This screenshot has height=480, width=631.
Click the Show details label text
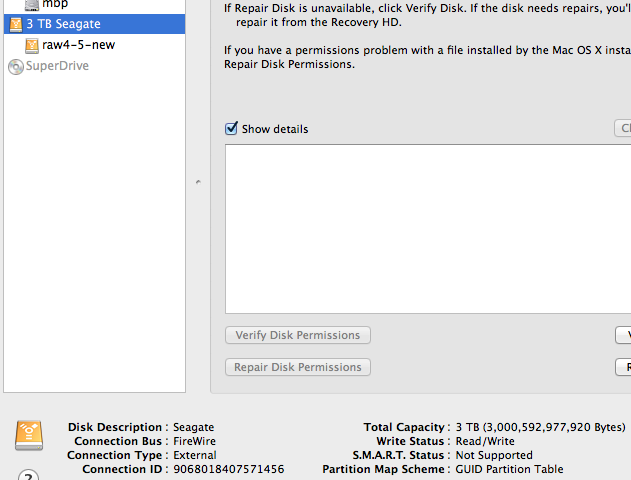275,129
